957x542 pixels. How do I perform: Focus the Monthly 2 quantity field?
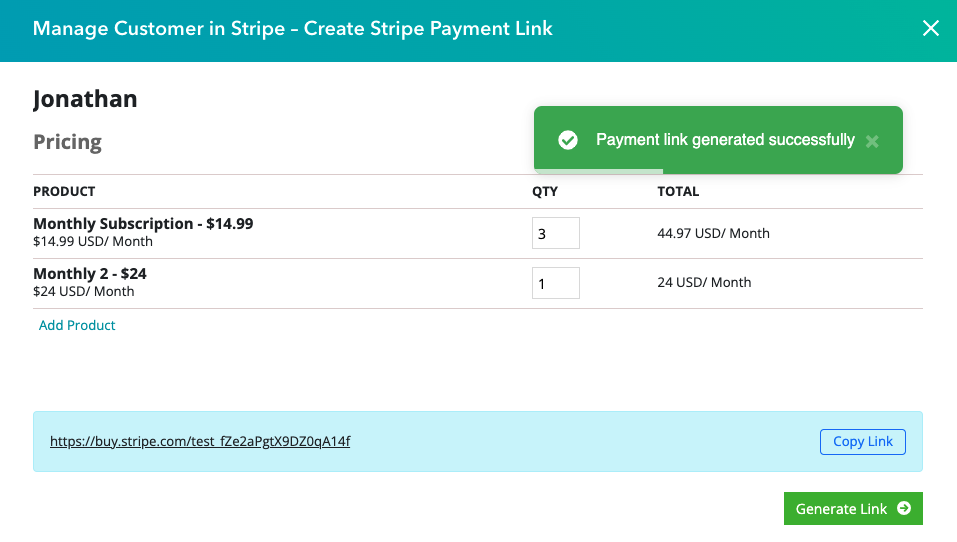[555, 283]
